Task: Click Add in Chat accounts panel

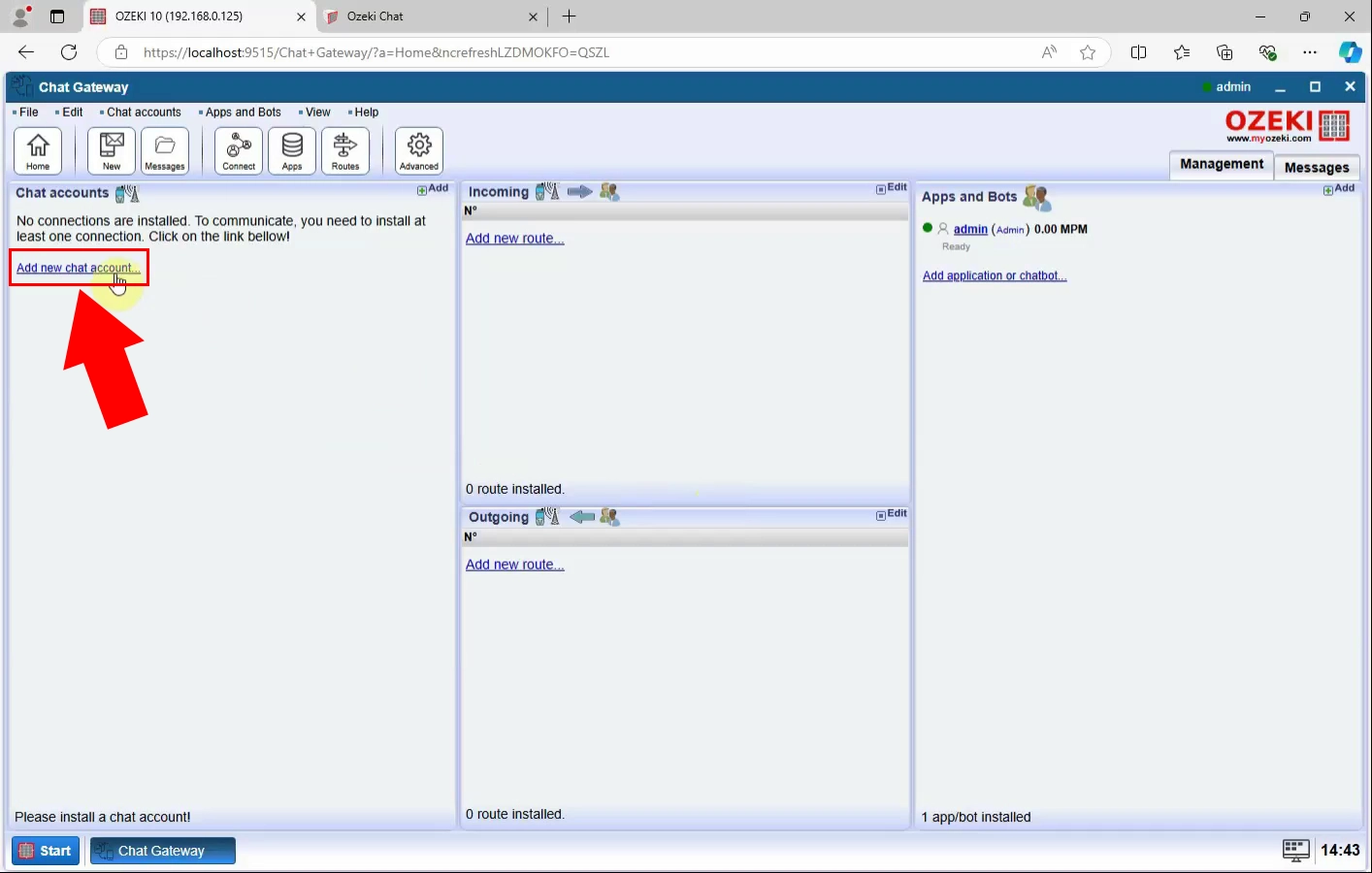Action: click(433, 188)
